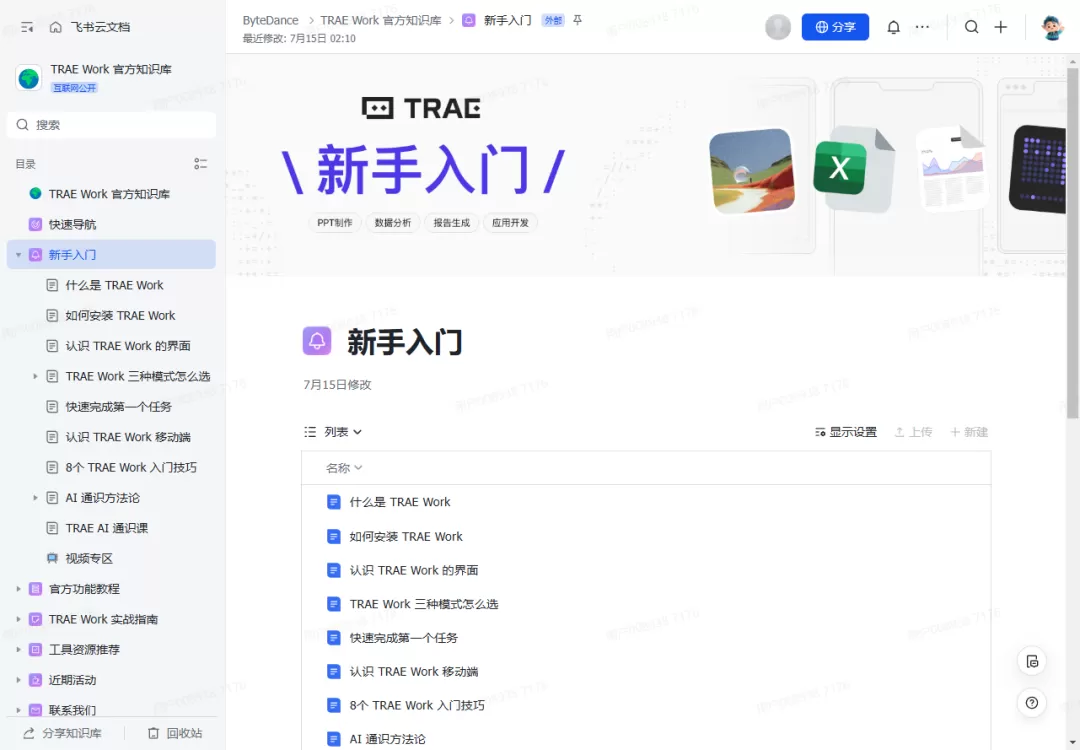Open the 回收站 trash
The width and height of the screenshot is (1080, 750).
[x=175, y=733]
